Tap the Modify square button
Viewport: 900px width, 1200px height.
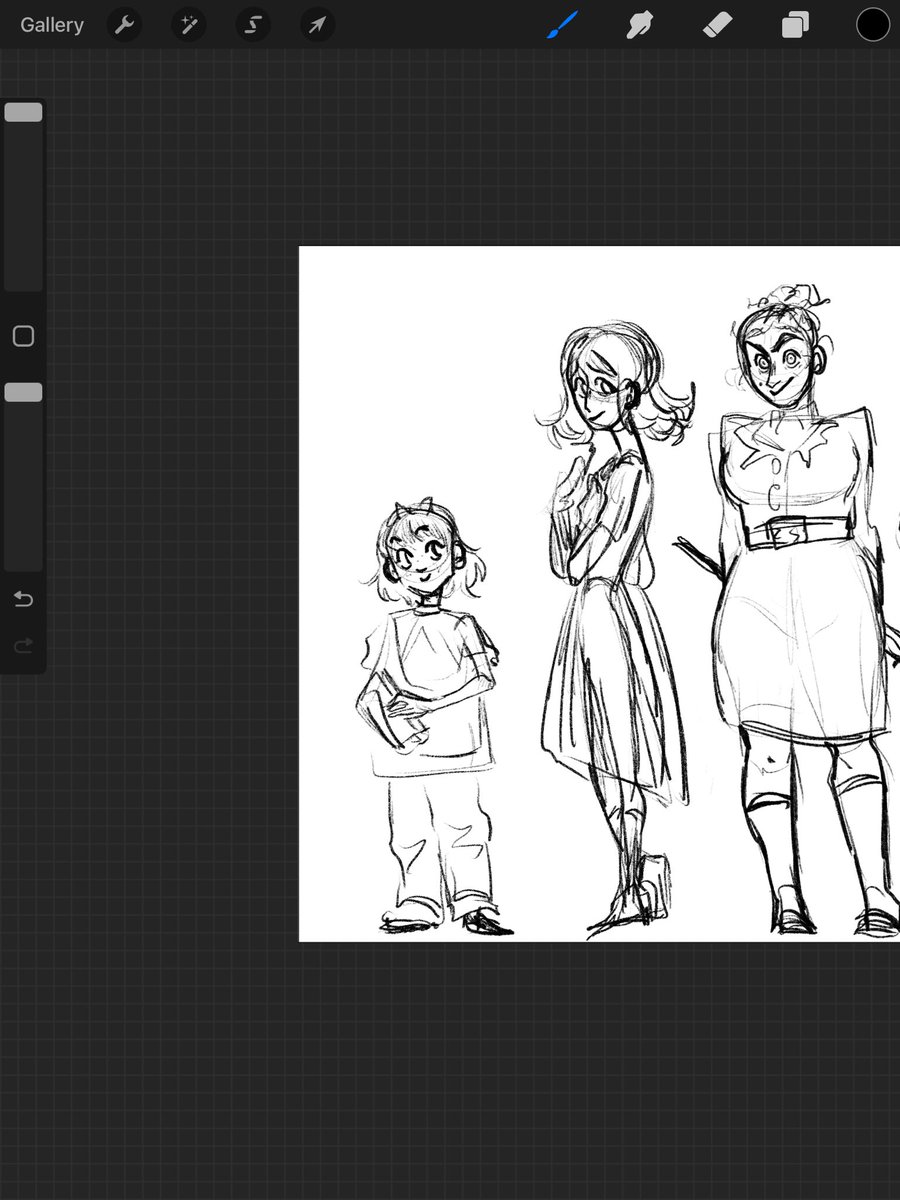pos(23,336)
